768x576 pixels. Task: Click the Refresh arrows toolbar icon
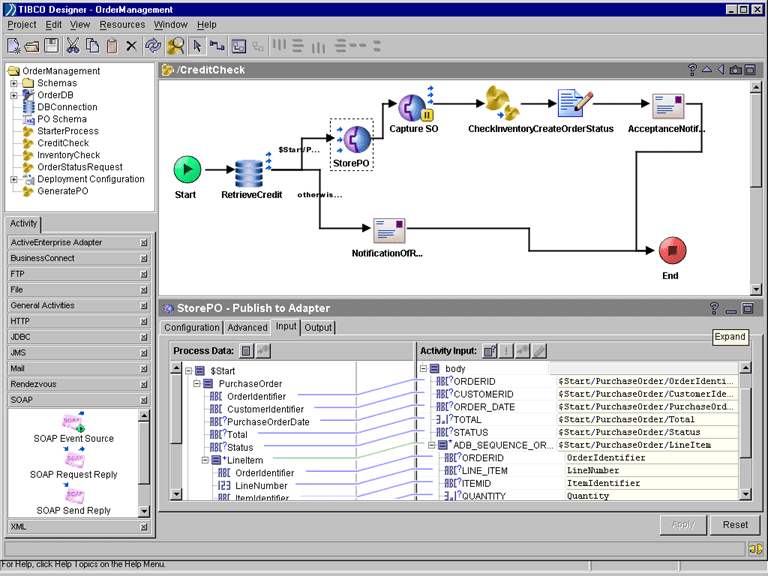tap(153, 46)
